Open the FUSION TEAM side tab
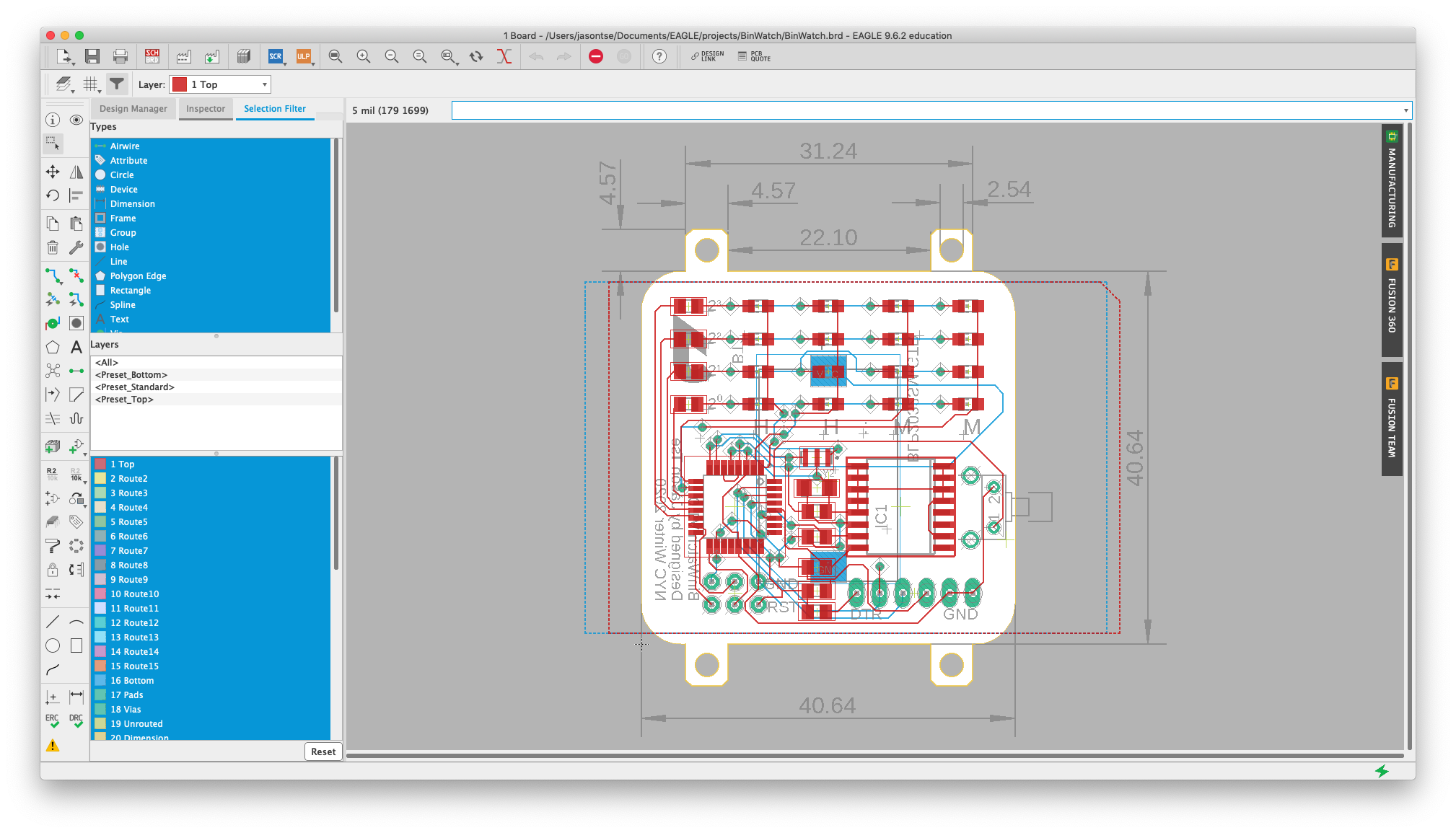 coord(1392,419)
